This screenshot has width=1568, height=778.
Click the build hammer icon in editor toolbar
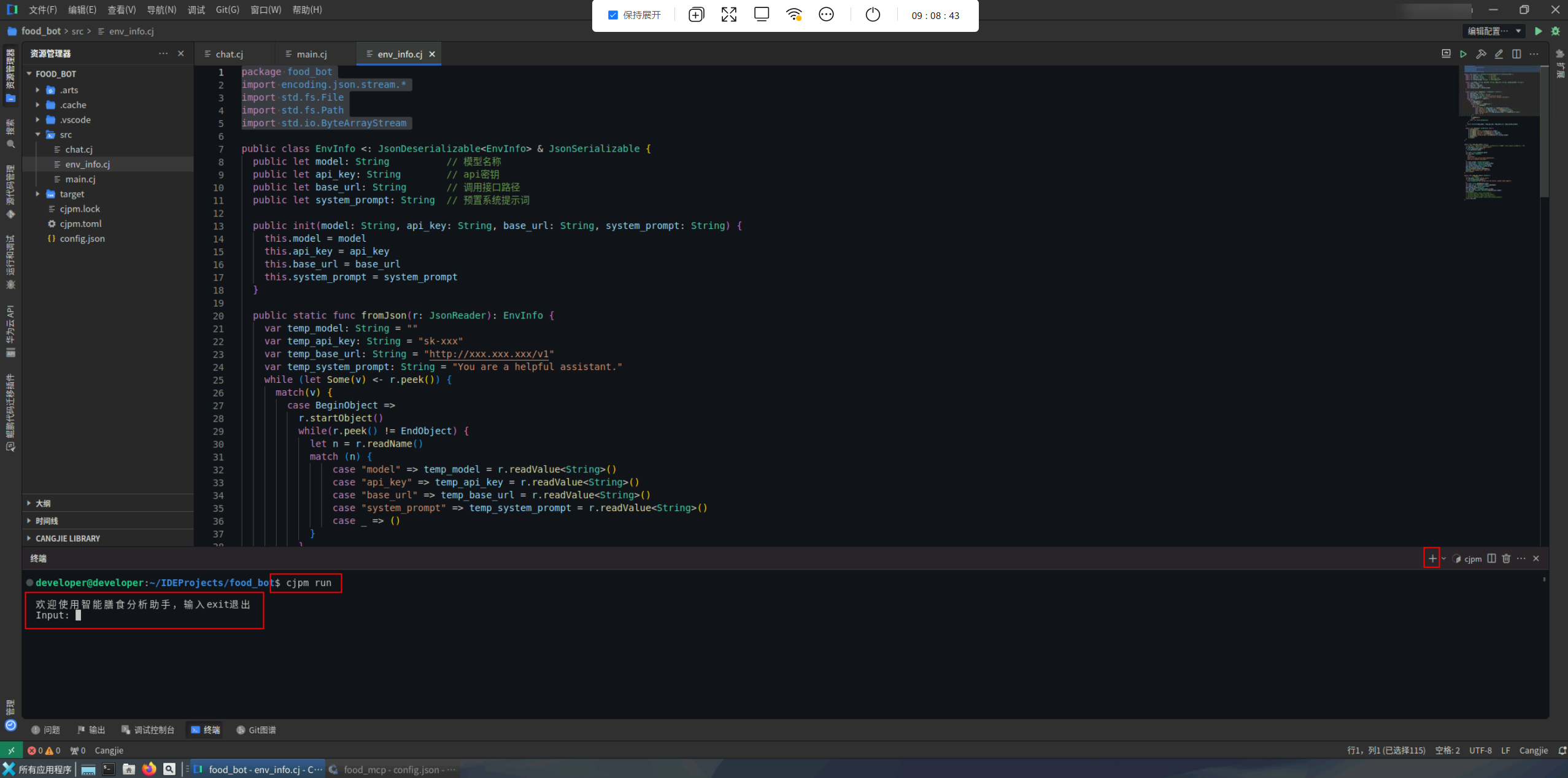point(1481,54)
